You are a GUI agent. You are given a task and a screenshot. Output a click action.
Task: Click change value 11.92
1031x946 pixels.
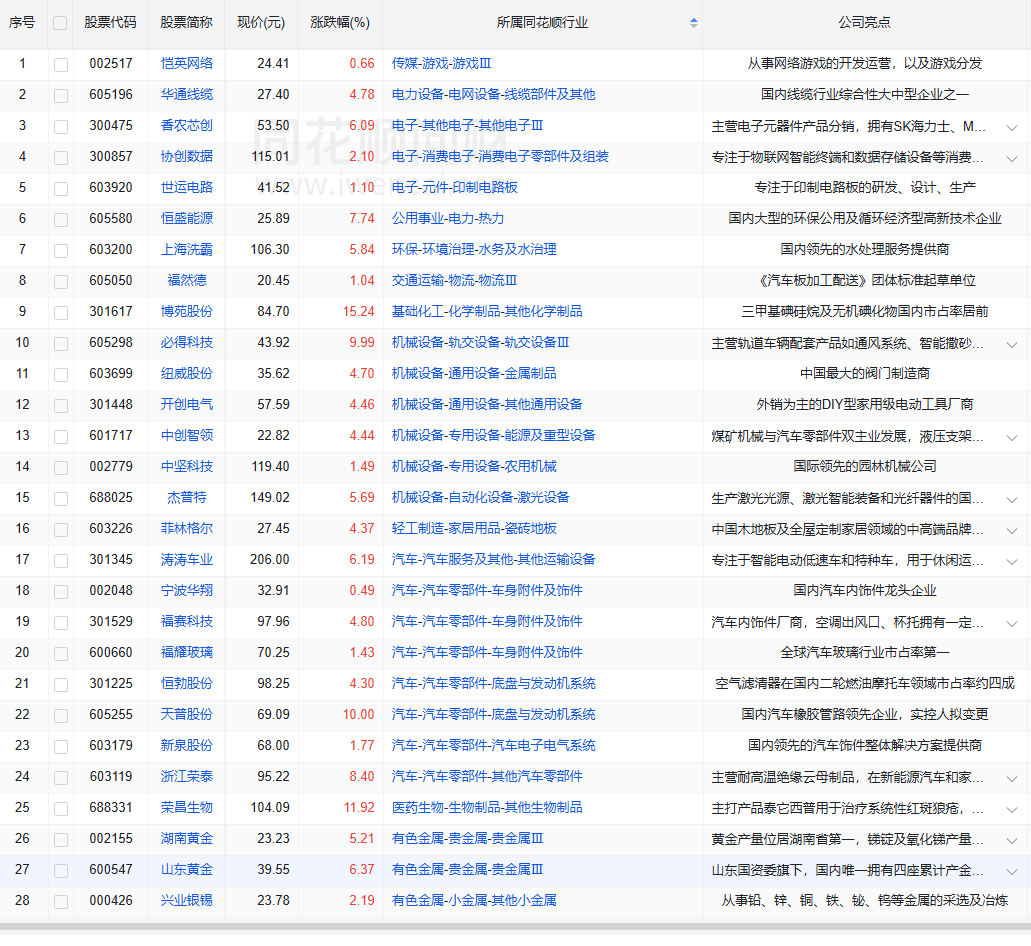[358, 808]
